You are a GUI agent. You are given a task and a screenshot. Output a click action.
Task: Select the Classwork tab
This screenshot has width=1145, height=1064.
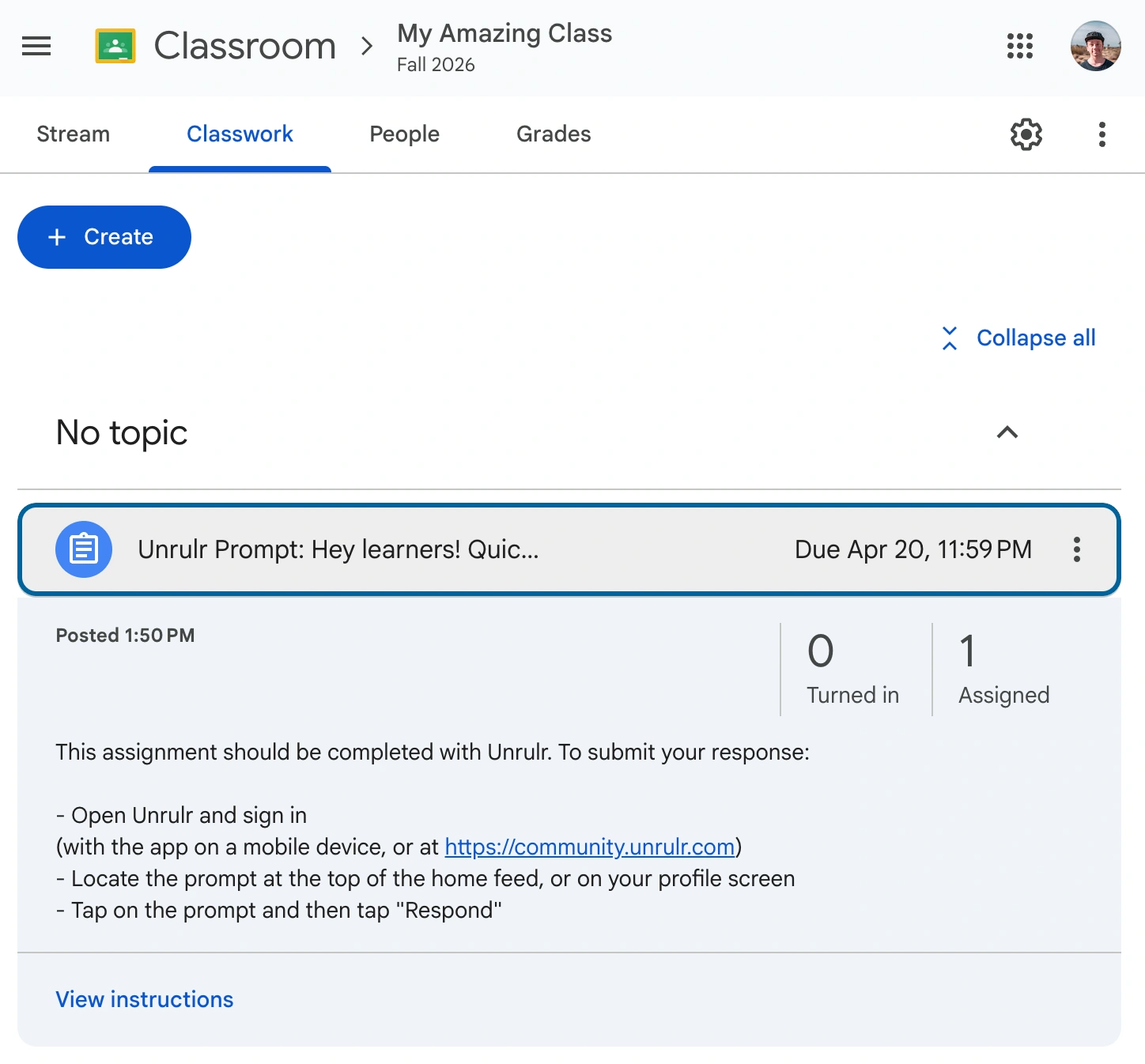(x=239, y=134)
